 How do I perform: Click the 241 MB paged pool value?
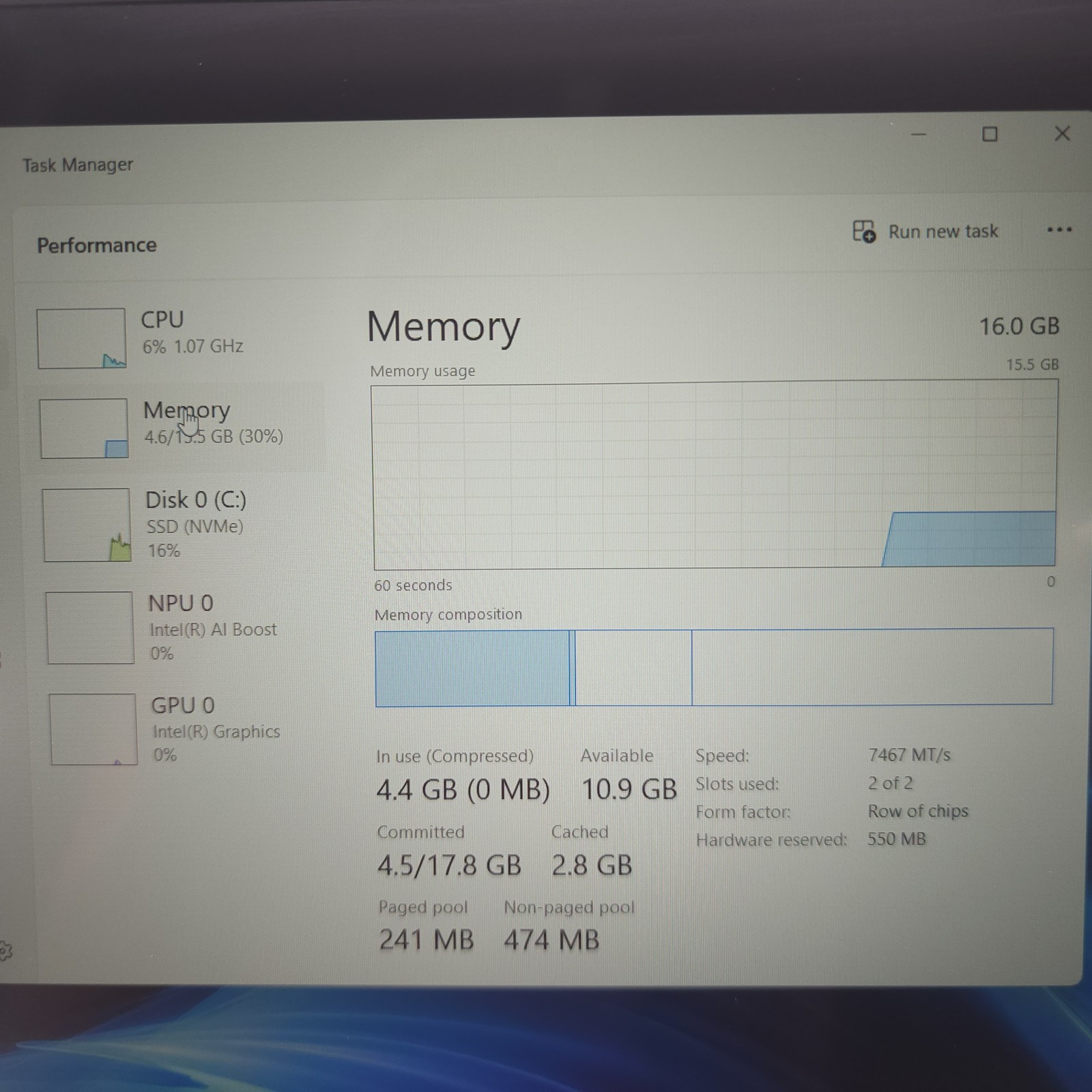tap(427, 940)
